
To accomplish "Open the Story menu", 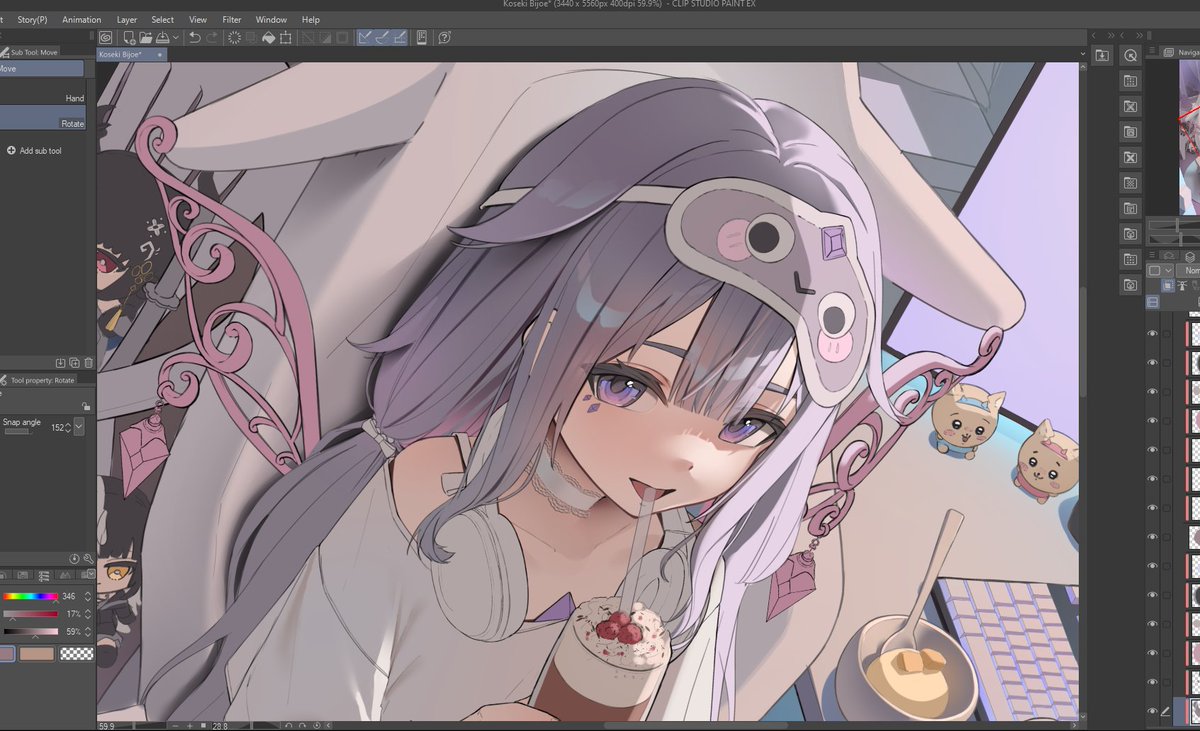I will (32, 19).
